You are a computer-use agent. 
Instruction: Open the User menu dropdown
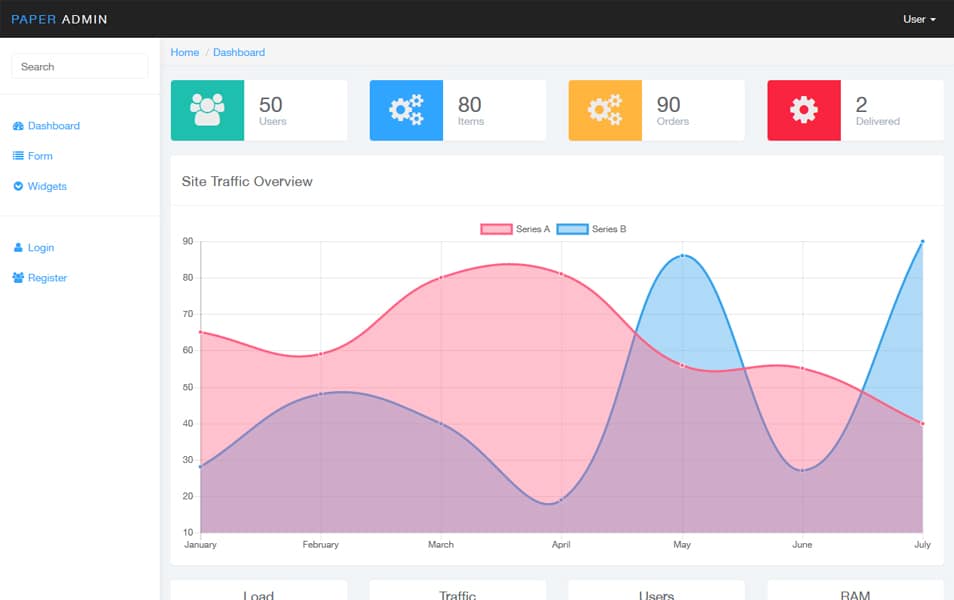(916, 18)
